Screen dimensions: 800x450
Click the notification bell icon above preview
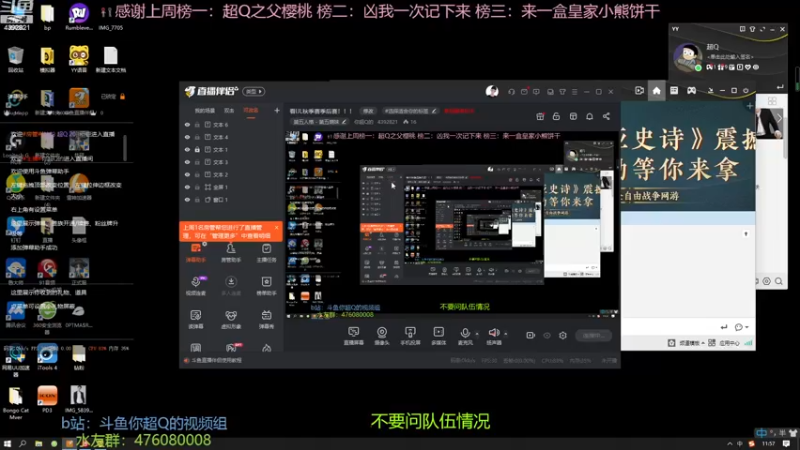point(589,117)
